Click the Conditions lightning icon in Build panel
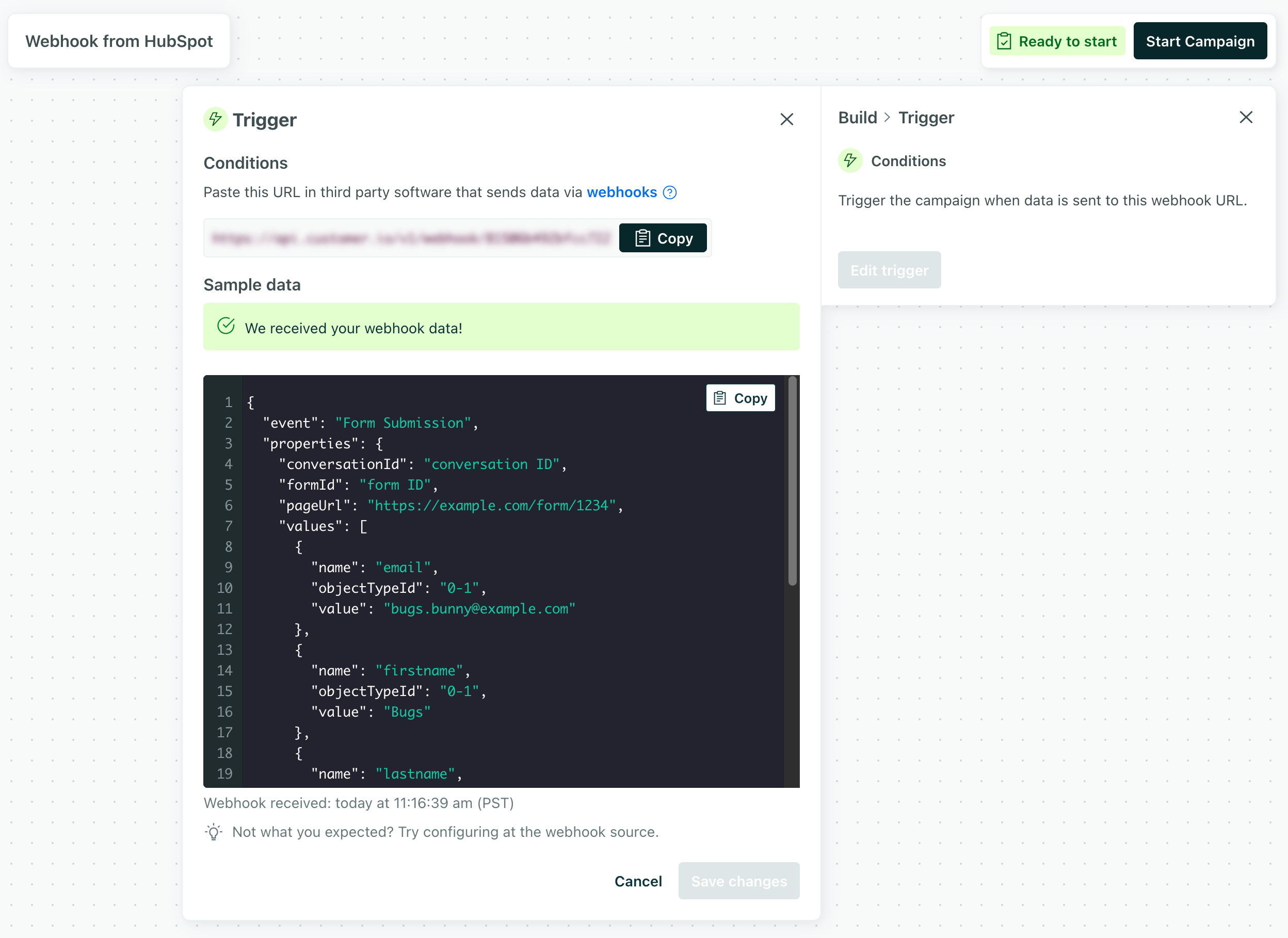This screenshot has height=938, width=1288. point(849,160)
